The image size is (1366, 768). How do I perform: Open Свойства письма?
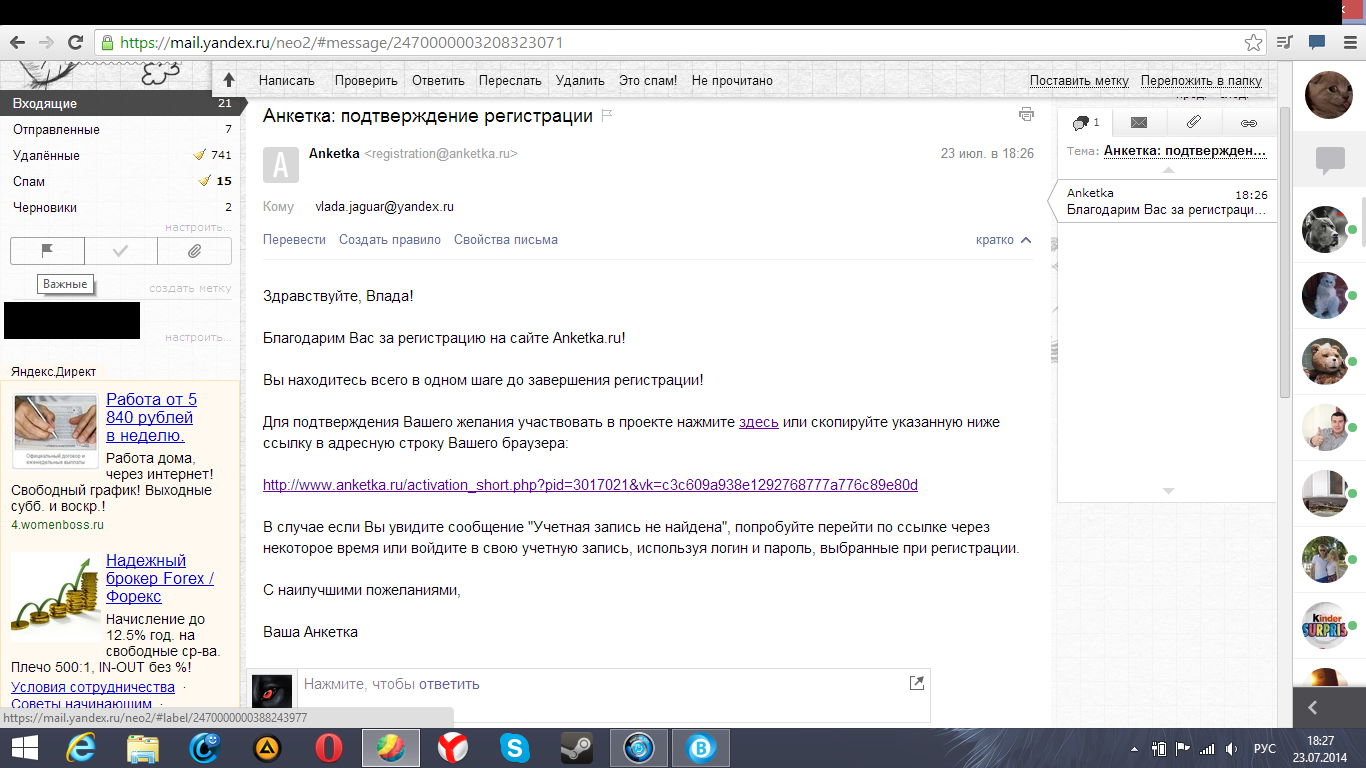click(506, 240)
